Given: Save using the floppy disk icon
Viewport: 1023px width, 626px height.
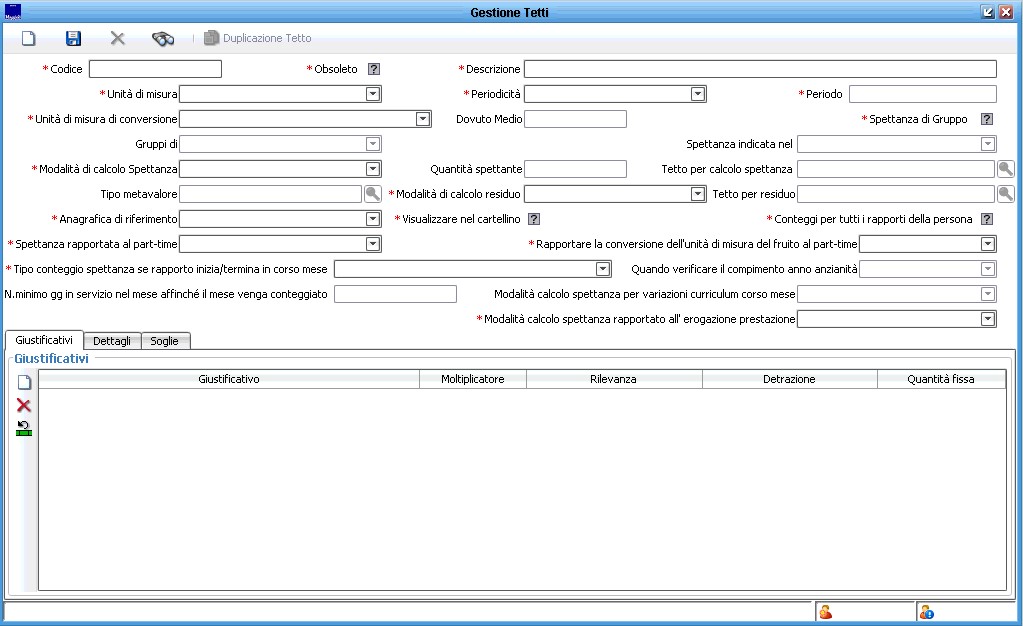Looking at the screenshot, I should 73,39.
